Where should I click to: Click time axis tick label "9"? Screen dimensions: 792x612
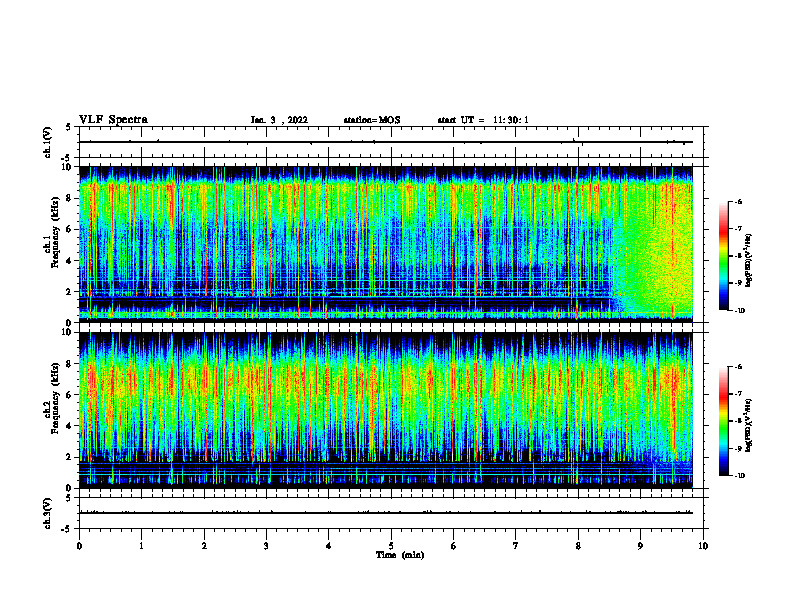click(640, 546)
